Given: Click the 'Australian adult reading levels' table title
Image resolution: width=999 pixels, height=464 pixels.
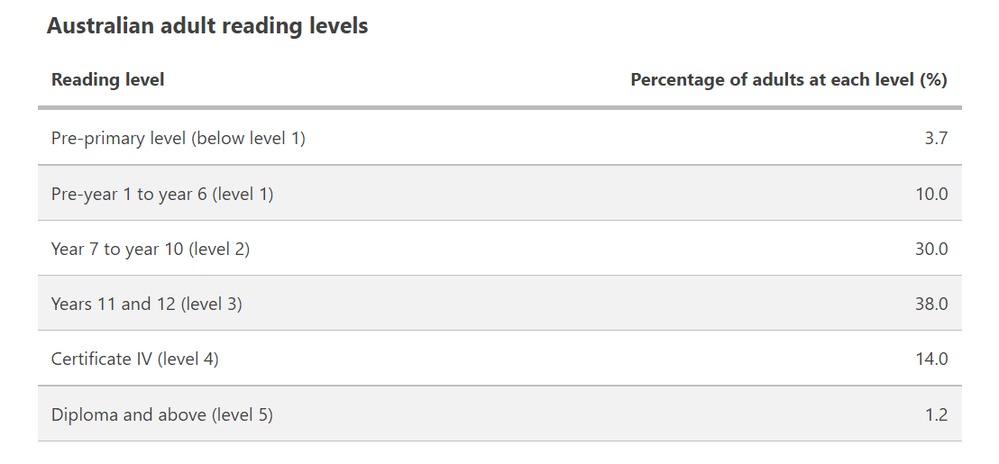Looking at the screenshot, I should coord(207,27).
